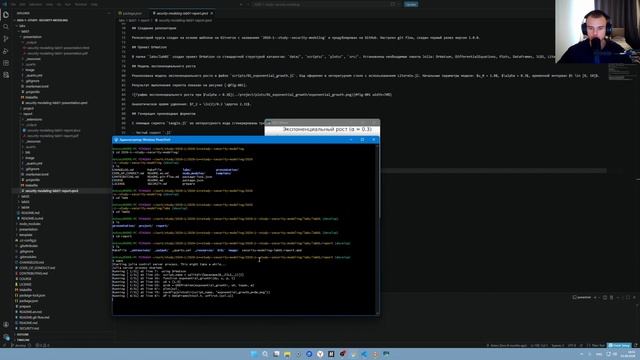Open Source Control view in activity bar

pos(6,39)
